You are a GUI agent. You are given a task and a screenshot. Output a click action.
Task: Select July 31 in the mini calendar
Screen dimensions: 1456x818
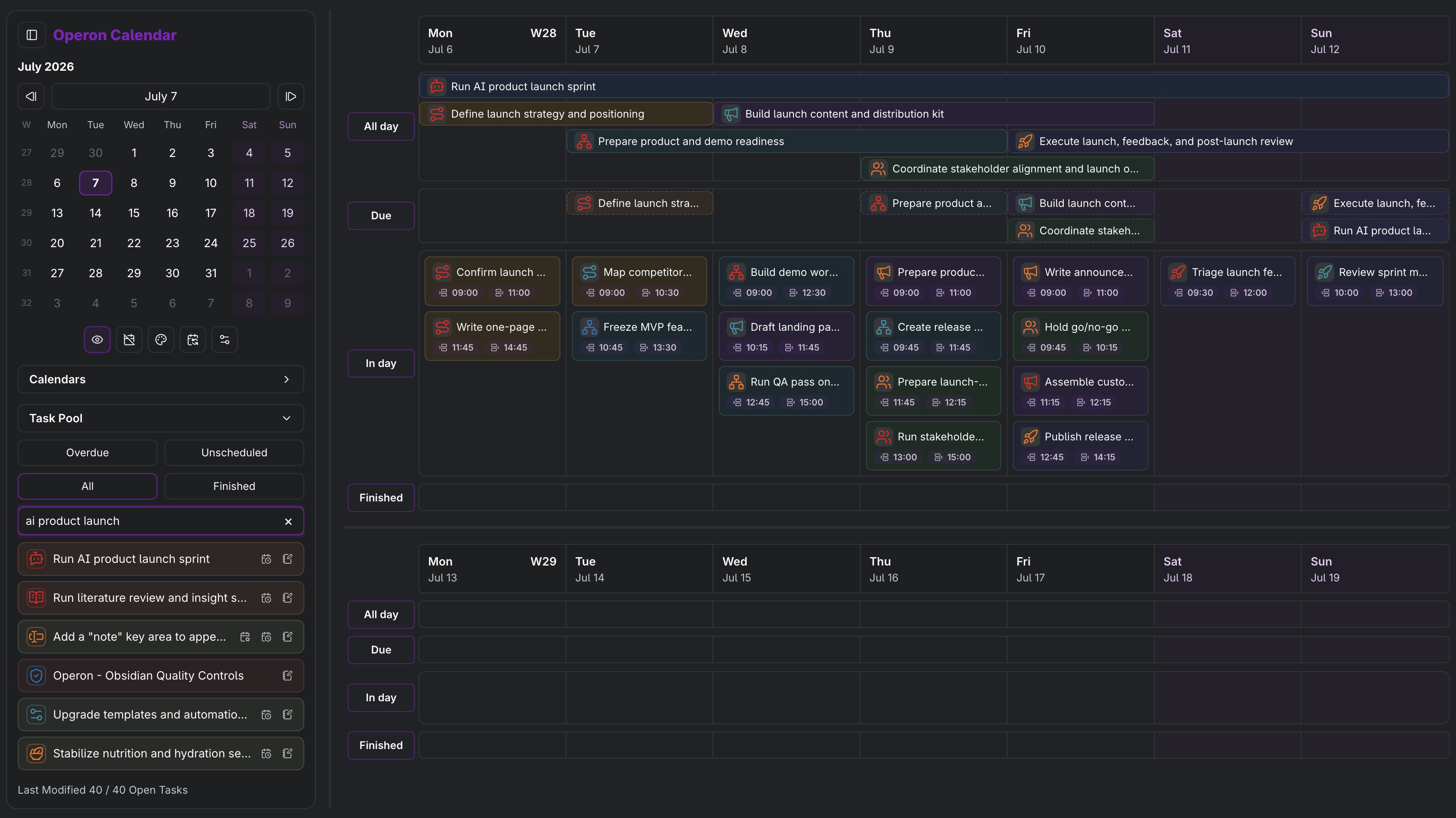point(211,273)
